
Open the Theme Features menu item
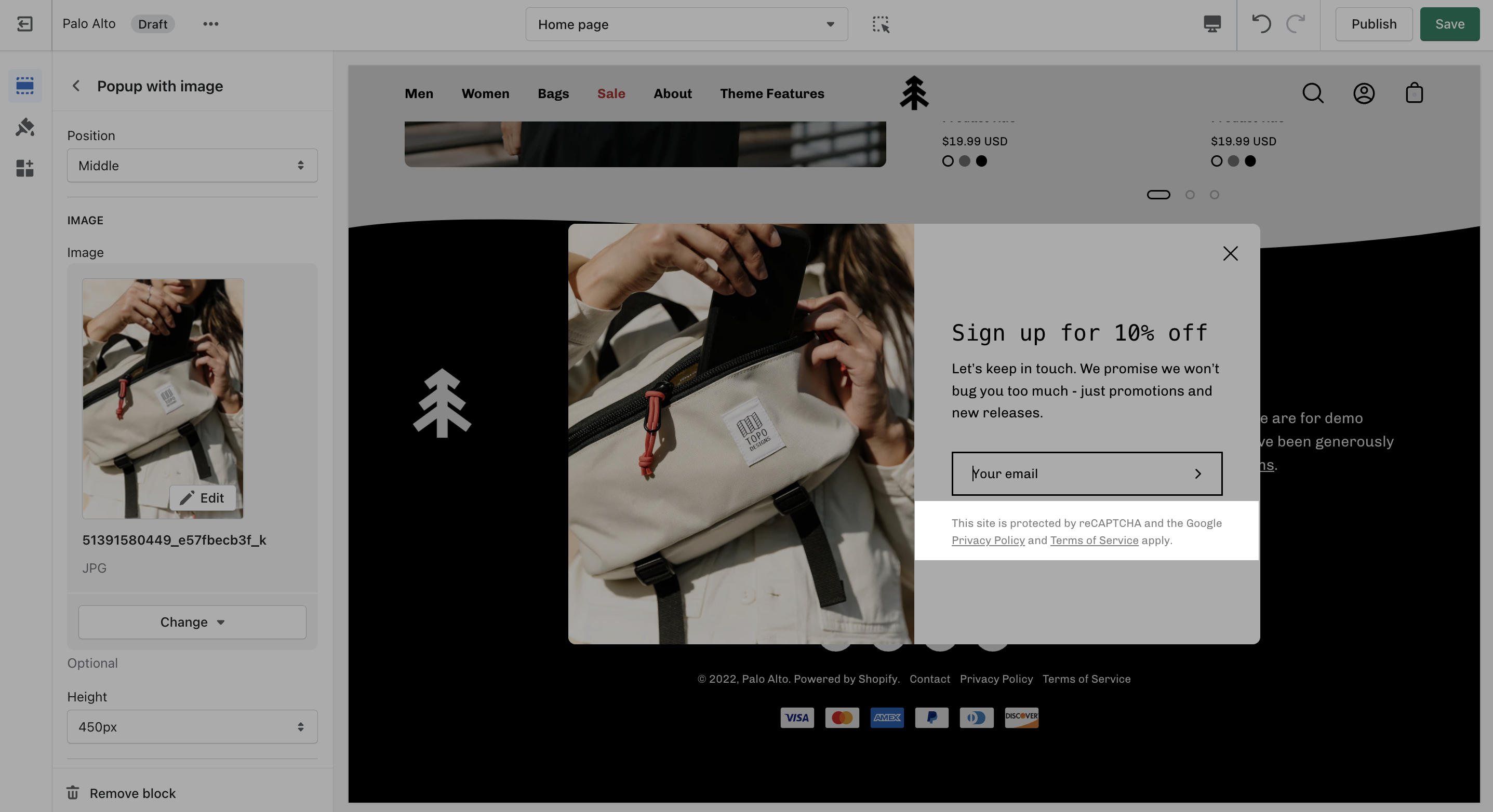771,93
